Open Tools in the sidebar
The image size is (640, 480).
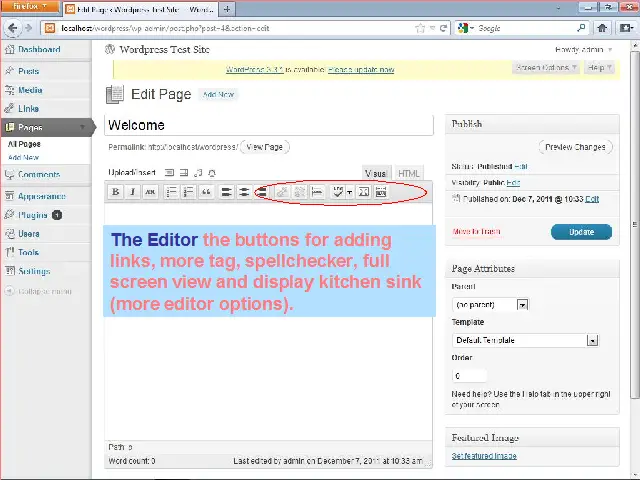28,253
